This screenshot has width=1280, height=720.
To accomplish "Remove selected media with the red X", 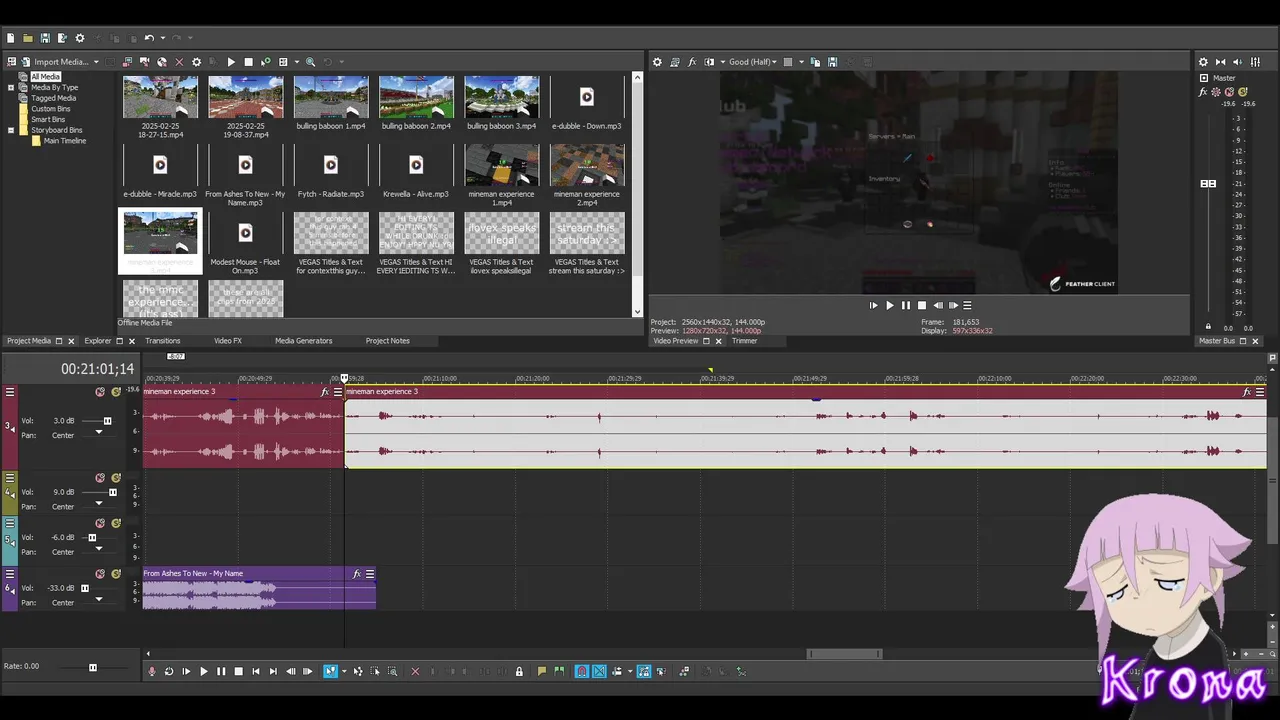I will coord(179,62).
